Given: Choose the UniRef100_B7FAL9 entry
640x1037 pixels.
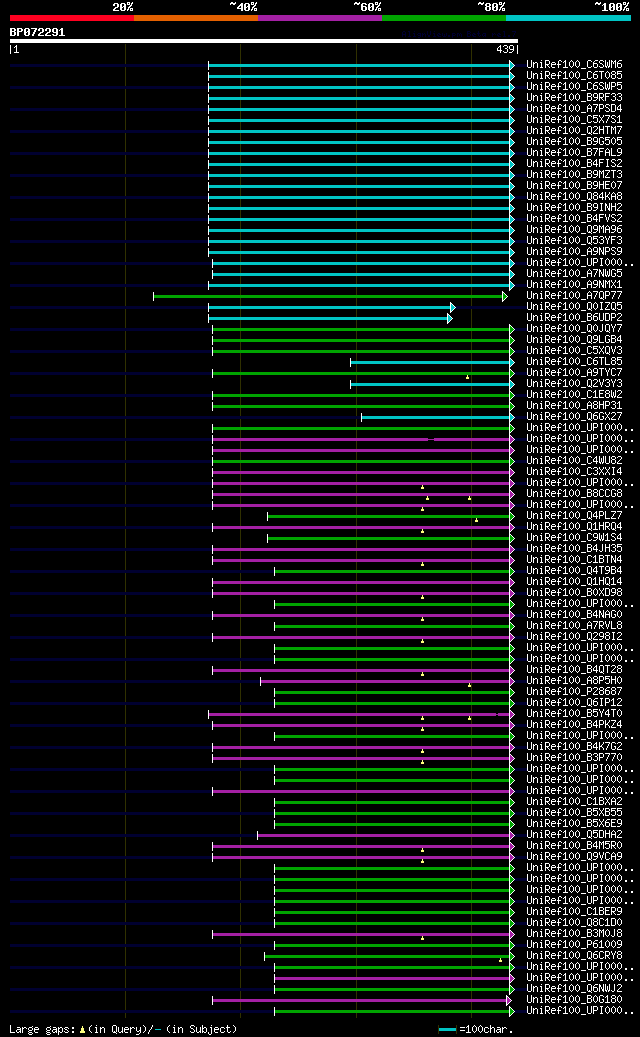Looking at the screenshot, I should [x=575, y=153].
